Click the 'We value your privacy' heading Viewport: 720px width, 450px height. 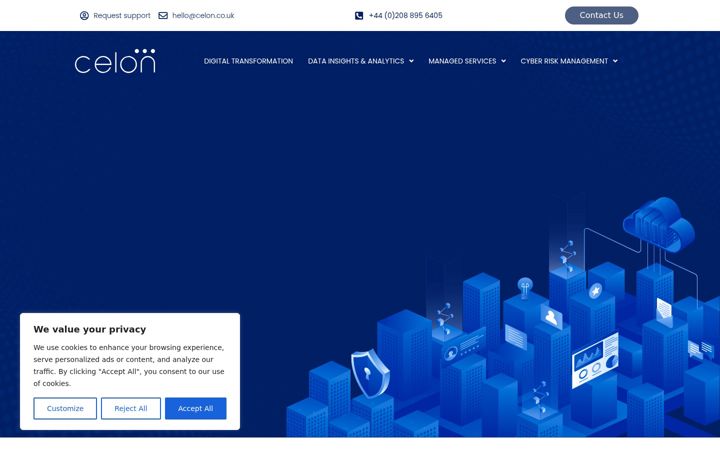[x=90, y=329]
